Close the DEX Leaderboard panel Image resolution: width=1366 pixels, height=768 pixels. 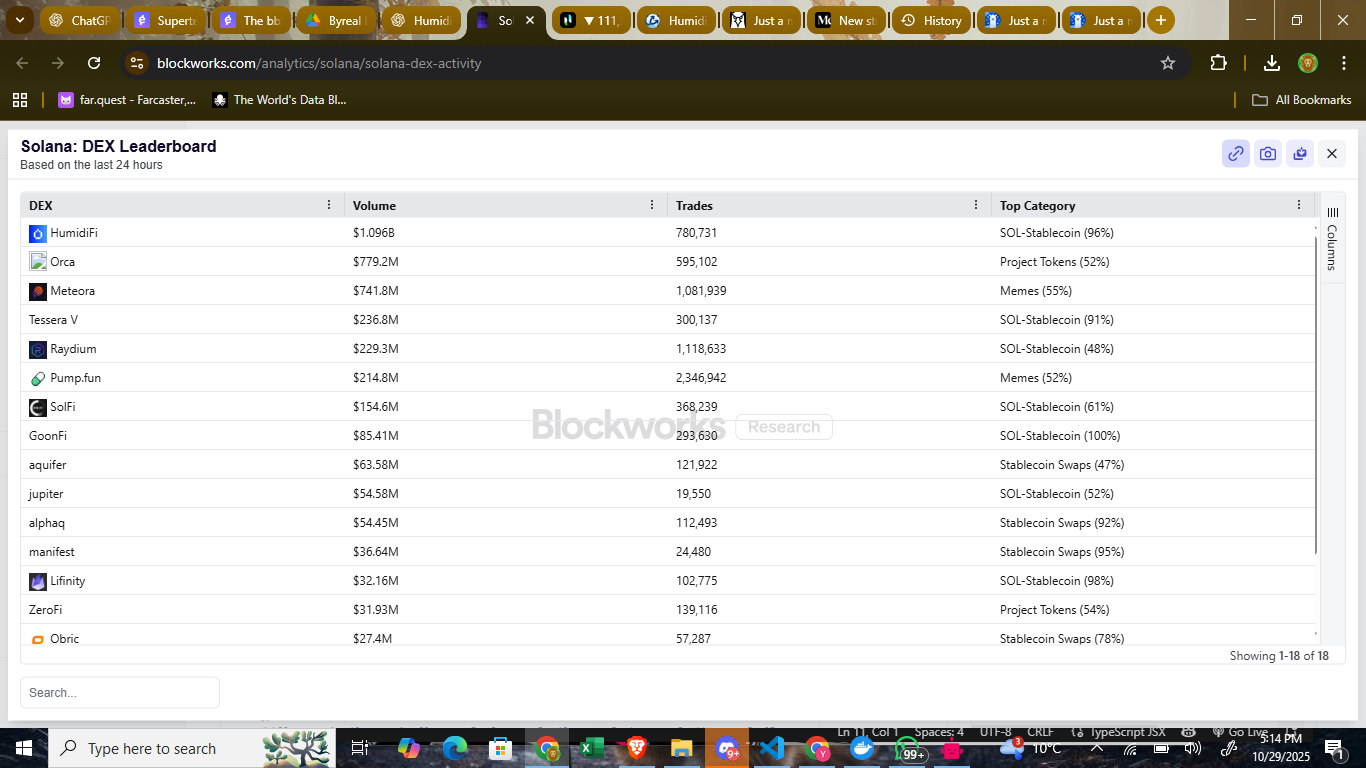pyautogui.click(x=1332, y=154)
